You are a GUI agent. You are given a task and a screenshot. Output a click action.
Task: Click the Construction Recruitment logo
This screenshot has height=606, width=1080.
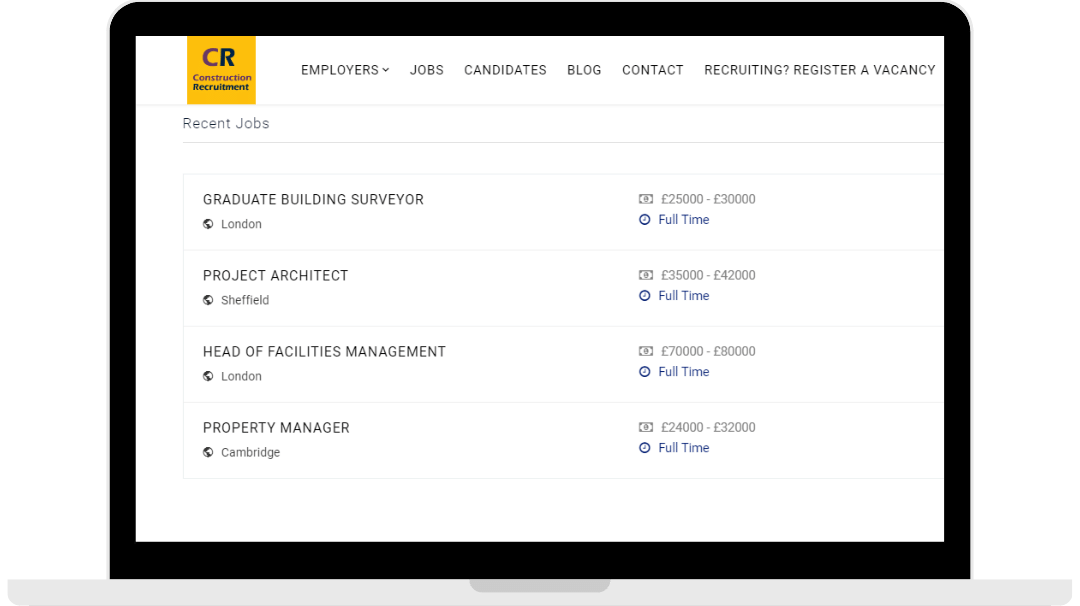point(221,70)
